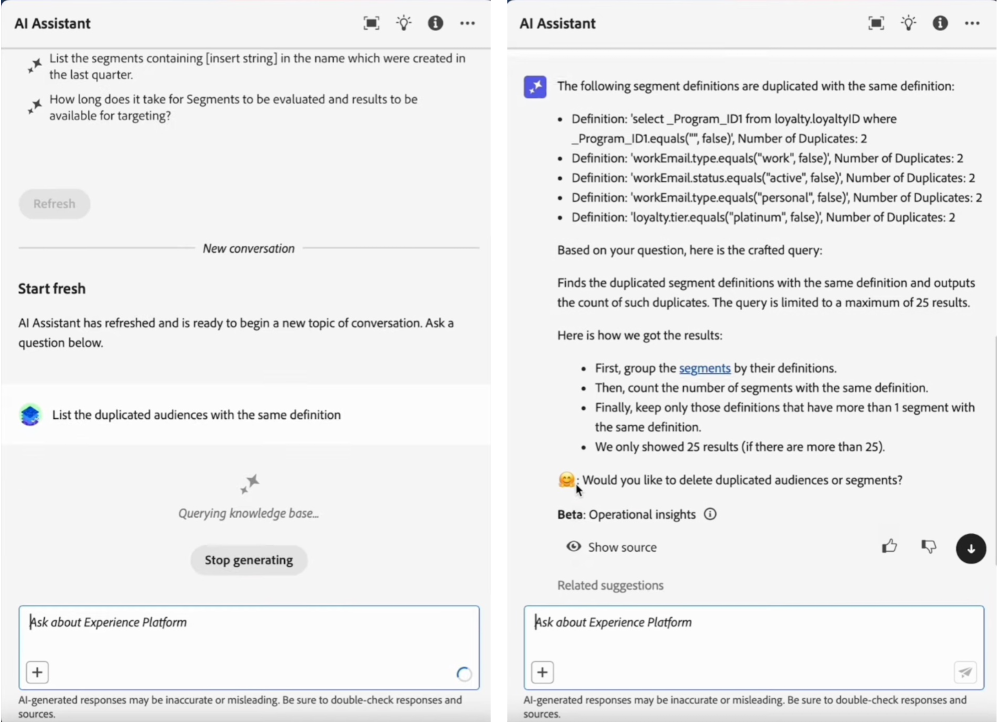This screenshot has width=997, height=722.
Task: Toggle full-screen view in the right AI Assistant panel
Action: 877,23
